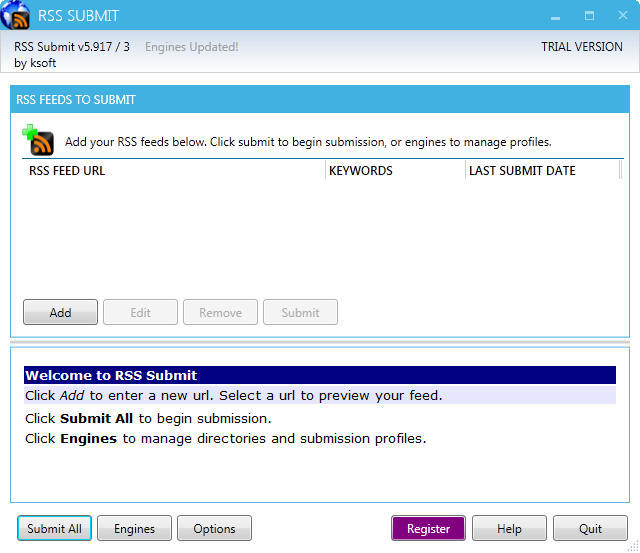This screenshot has width=640, height=553.
Task: Click the Add button to enter a feed
Action: pos(60,312)
